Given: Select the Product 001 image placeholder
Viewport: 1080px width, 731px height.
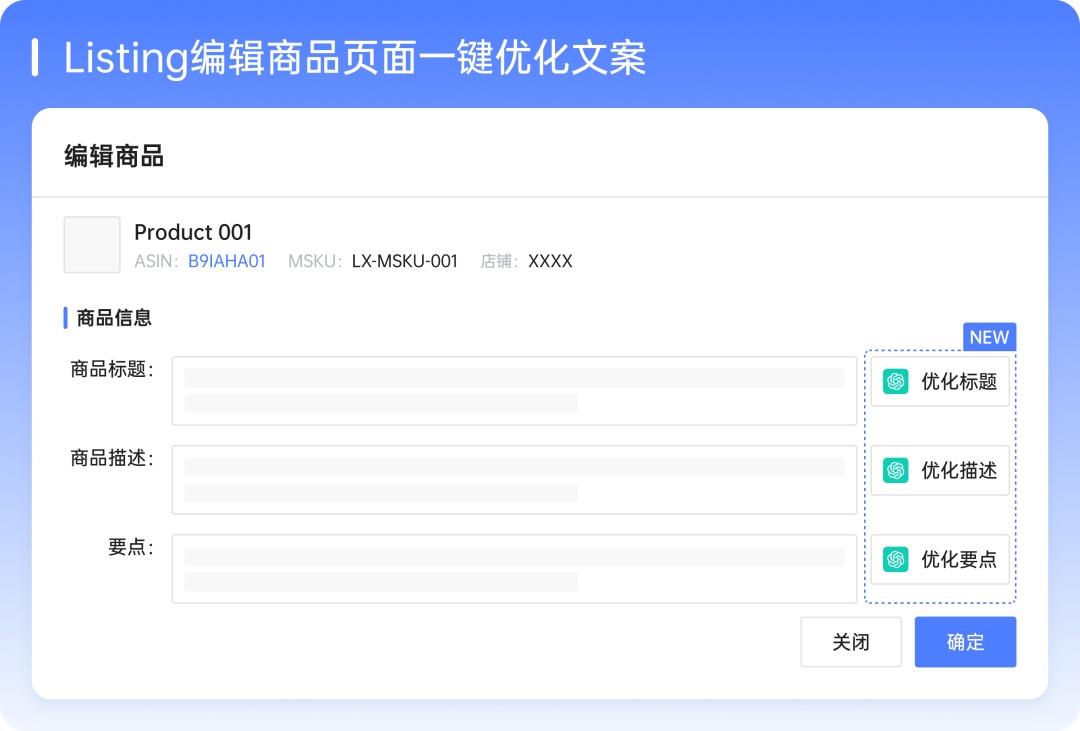Looking at the screenshot, I should (x=92, y=245).
